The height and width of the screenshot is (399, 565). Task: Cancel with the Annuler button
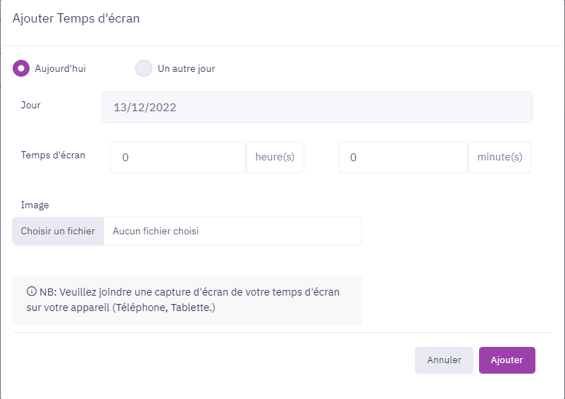pos(444,360)
